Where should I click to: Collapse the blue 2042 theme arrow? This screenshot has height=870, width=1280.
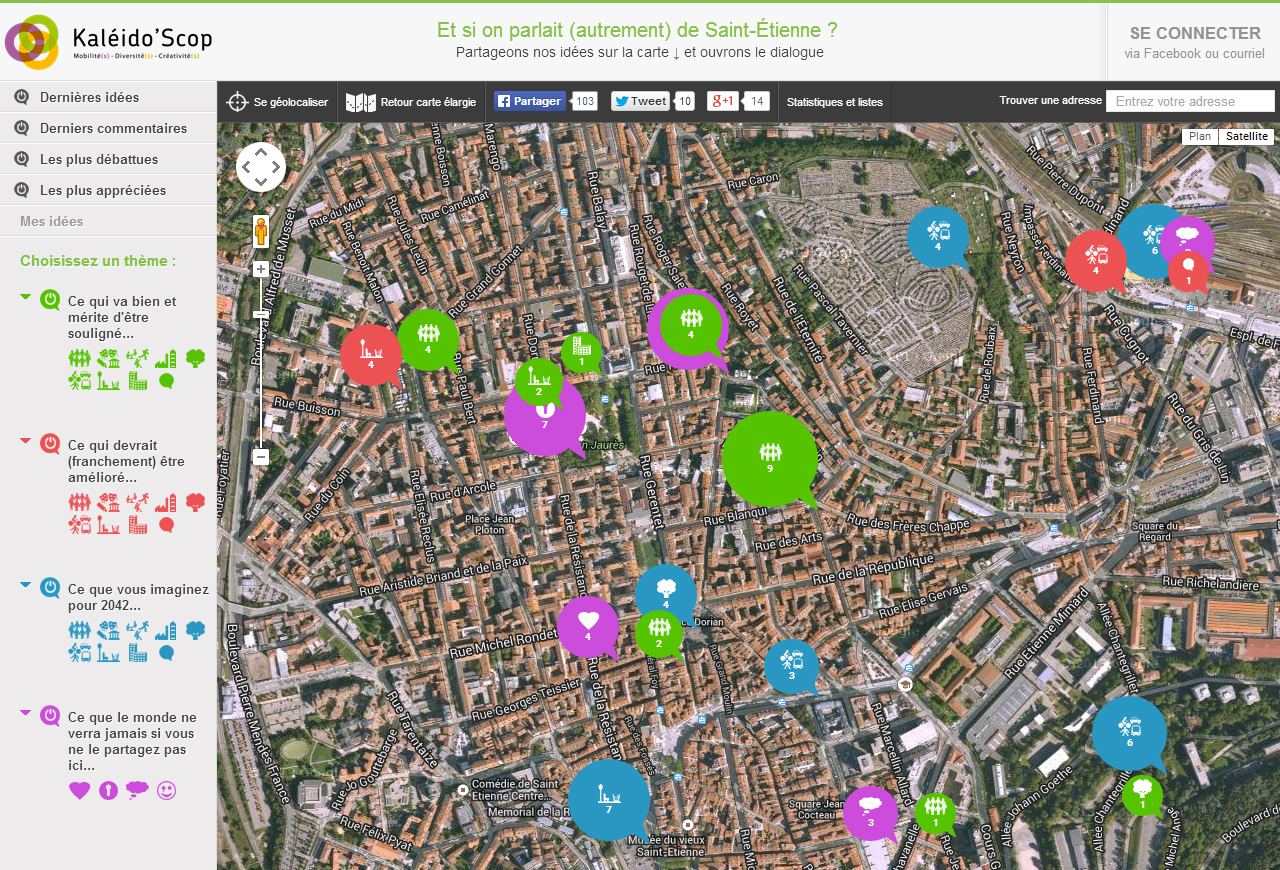point(26,584)
